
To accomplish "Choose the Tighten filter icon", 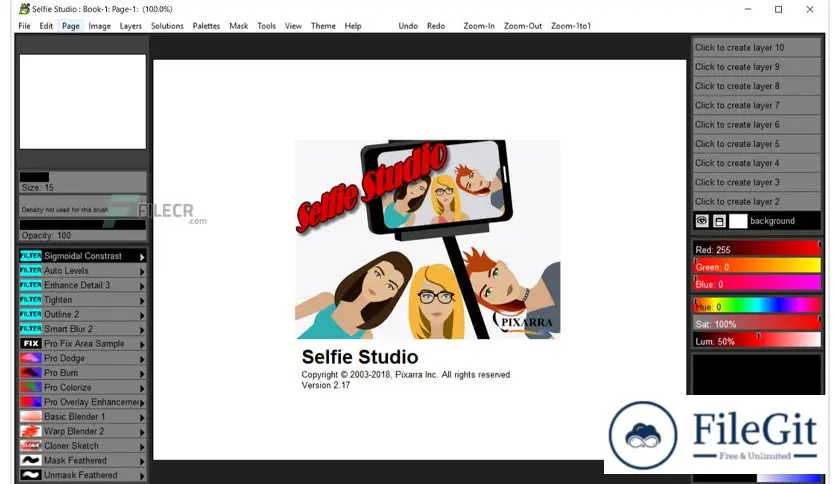I will click(x=30, y=300).
